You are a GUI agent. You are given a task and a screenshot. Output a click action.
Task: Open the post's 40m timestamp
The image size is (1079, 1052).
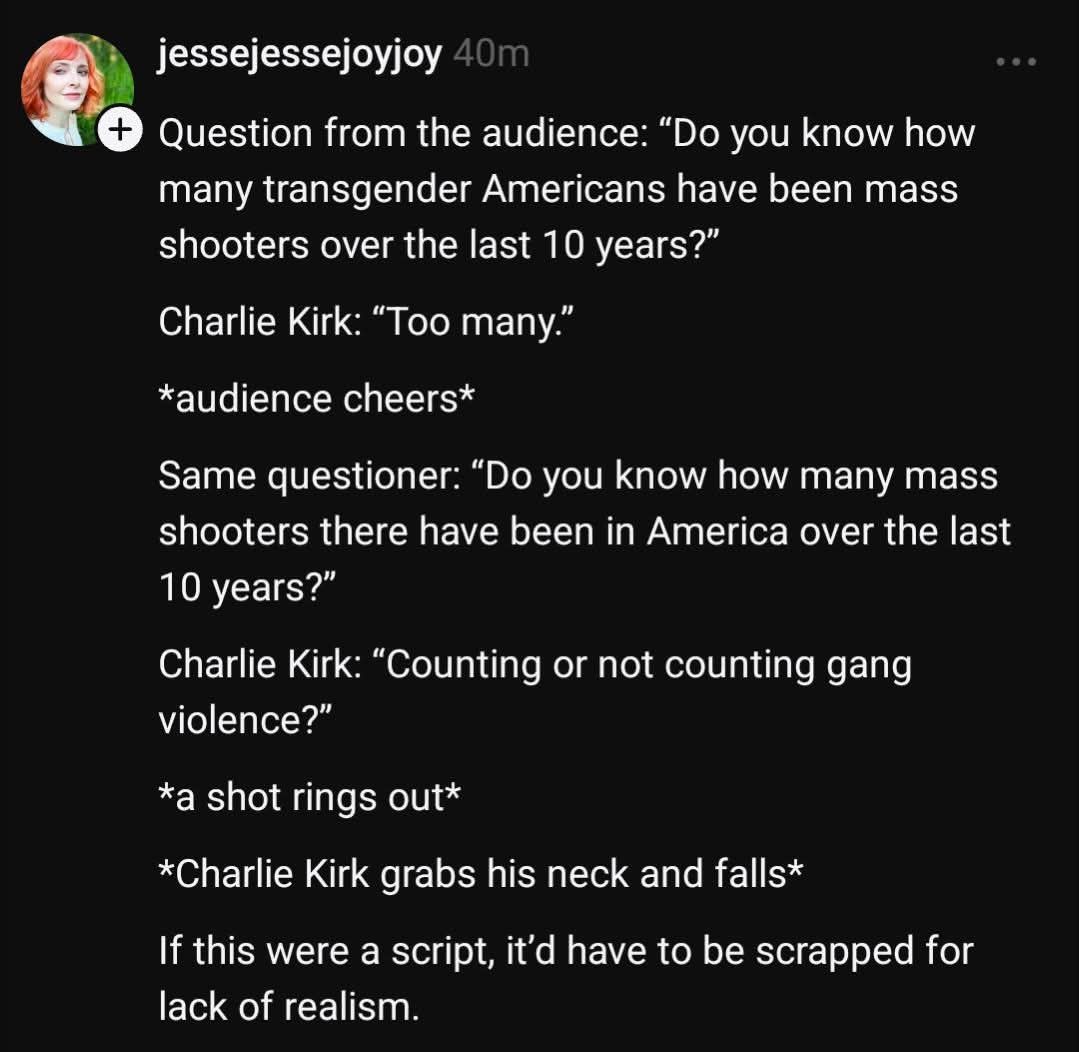pos(491,54)
